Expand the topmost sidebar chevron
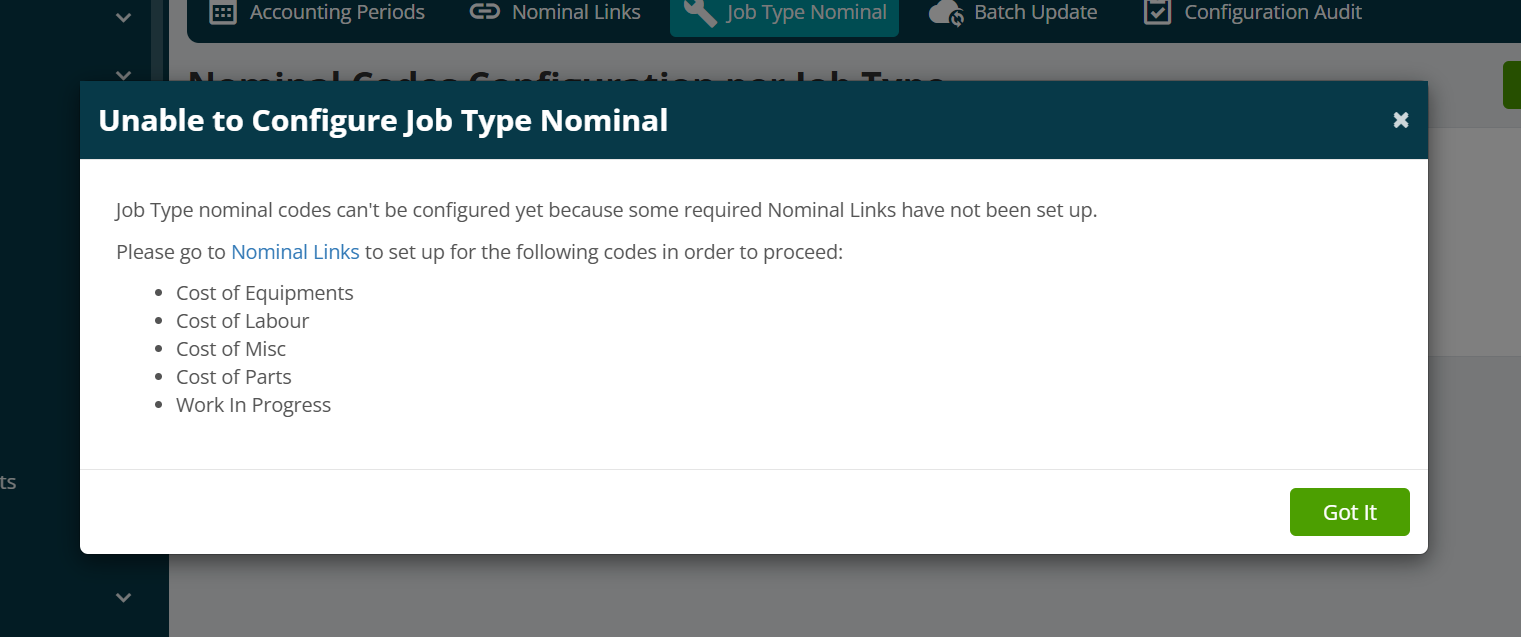This screenshot has height=637, width=1521. coord(124,17)
